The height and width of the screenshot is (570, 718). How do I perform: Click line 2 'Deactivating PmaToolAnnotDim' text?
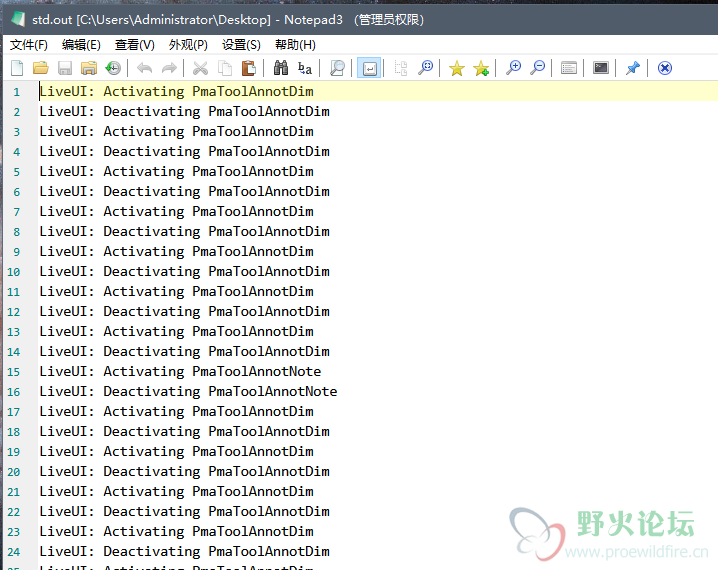(216, 111)
